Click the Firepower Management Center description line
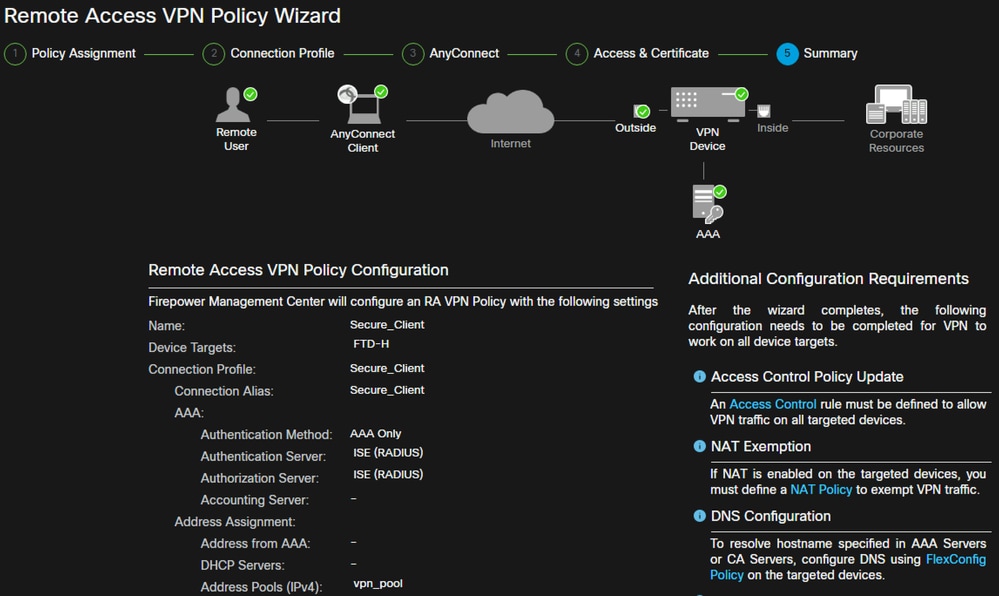Image resolution: width=999 pixels, height=596 pixels. (x=403, y=302)
